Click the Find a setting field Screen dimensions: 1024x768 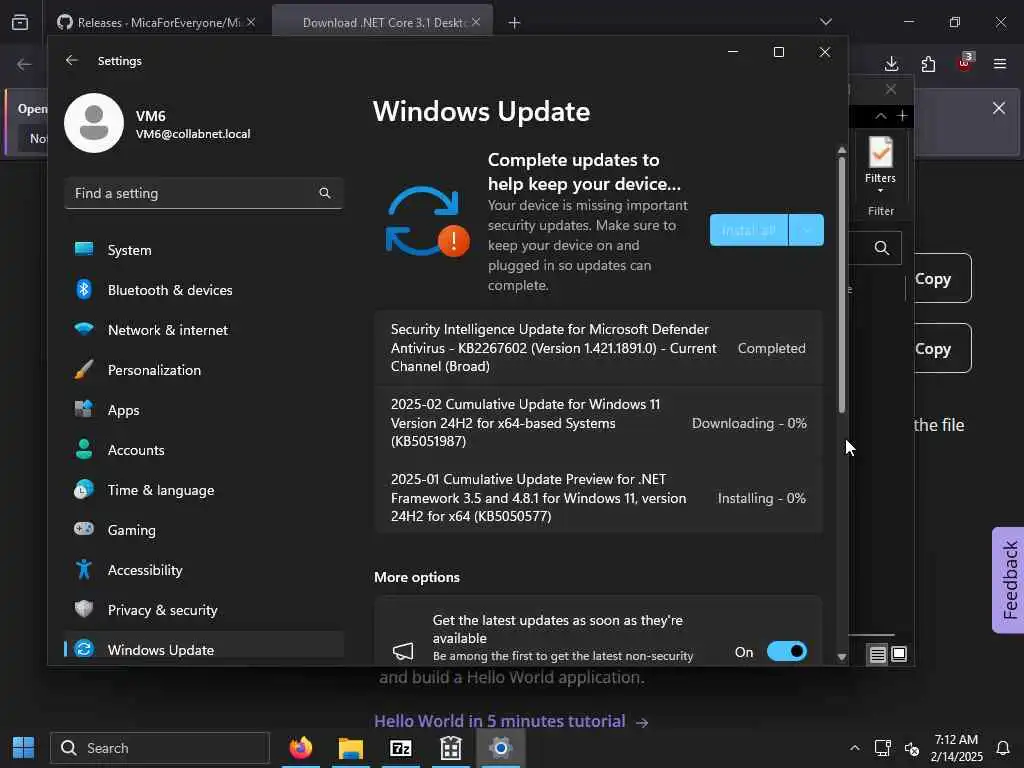click(204, 193)
